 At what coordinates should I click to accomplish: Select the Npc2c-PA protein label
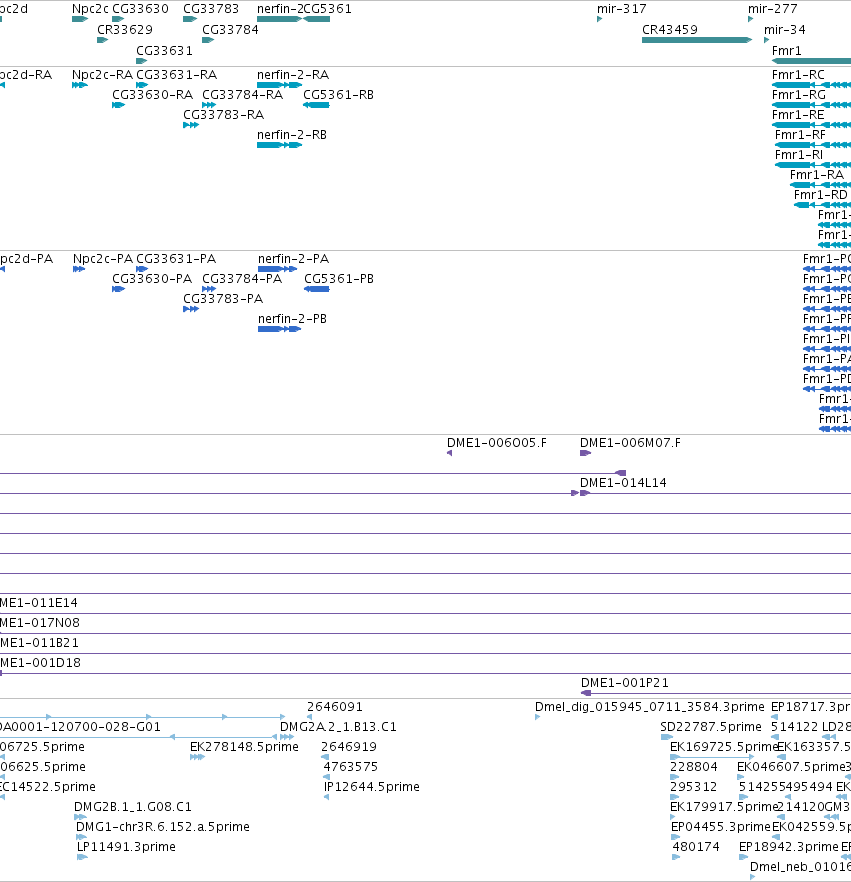tap(103, 259)
